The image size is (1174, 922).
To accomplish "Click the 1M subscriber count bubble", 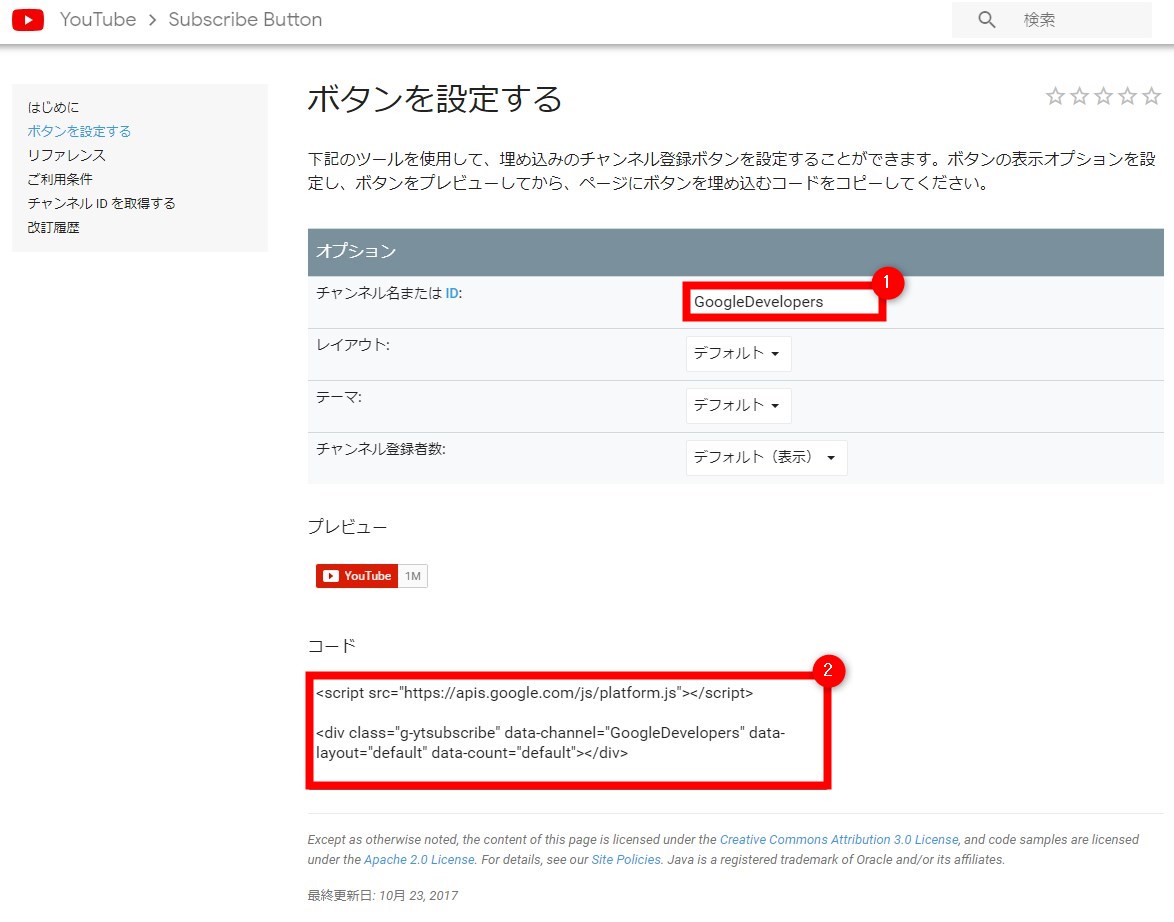I will (x=413, y=576).
